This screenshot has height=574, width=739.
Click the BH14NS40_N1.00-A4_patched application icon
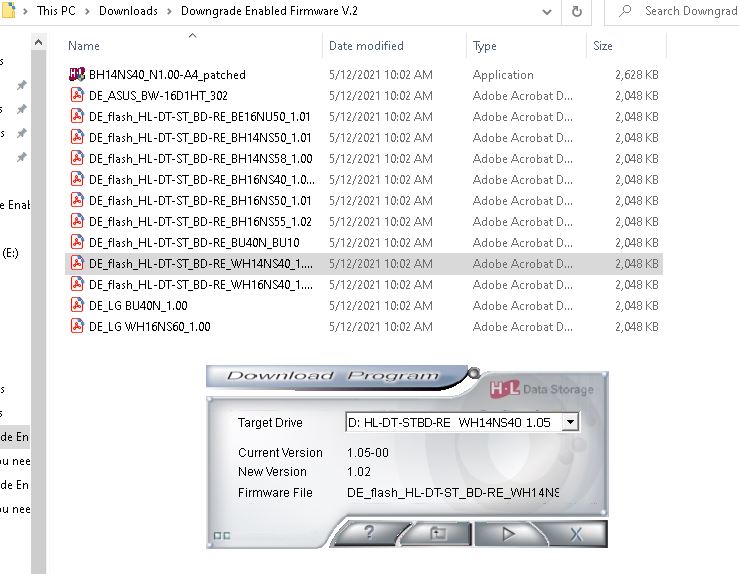[x=77, y=74]
